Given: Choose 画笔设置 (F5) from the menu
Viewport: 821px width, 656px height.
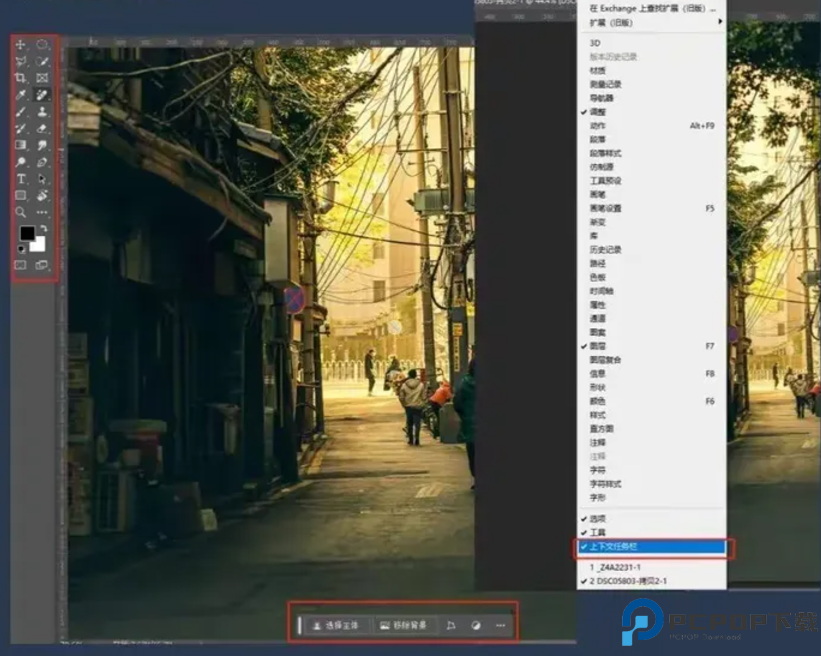Looking at the screenshot, I should click(x=652, y=208).
